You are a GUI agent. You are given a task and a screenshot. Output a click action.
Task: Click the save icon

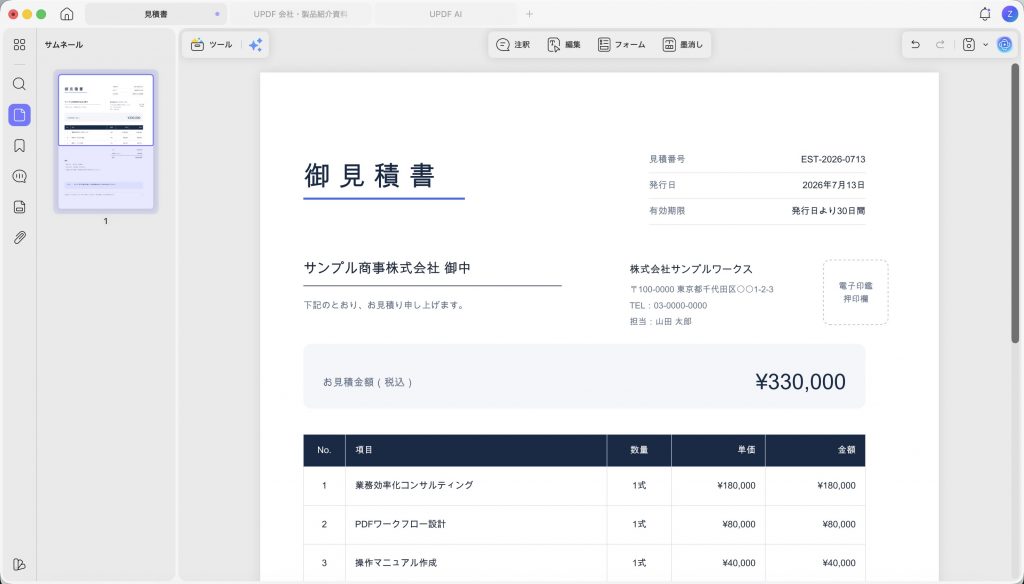point(969,44)
